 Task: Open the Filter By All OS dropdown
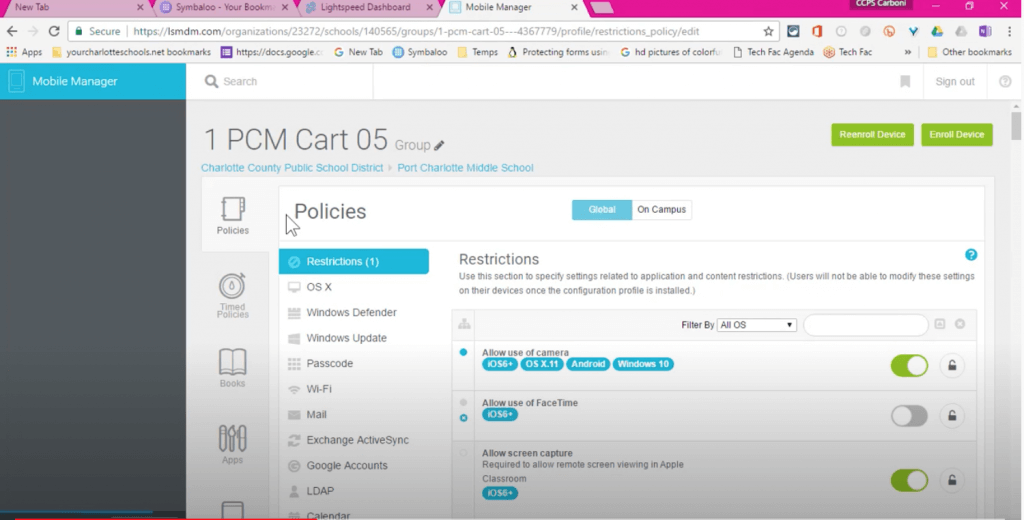(756, 325)
